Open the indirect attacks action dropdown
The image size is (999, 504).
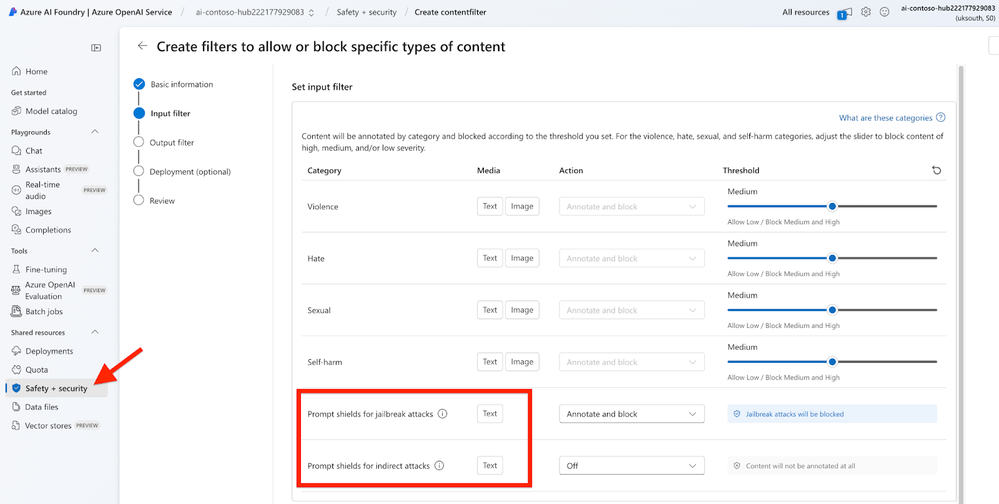click(x=631, y=466)
